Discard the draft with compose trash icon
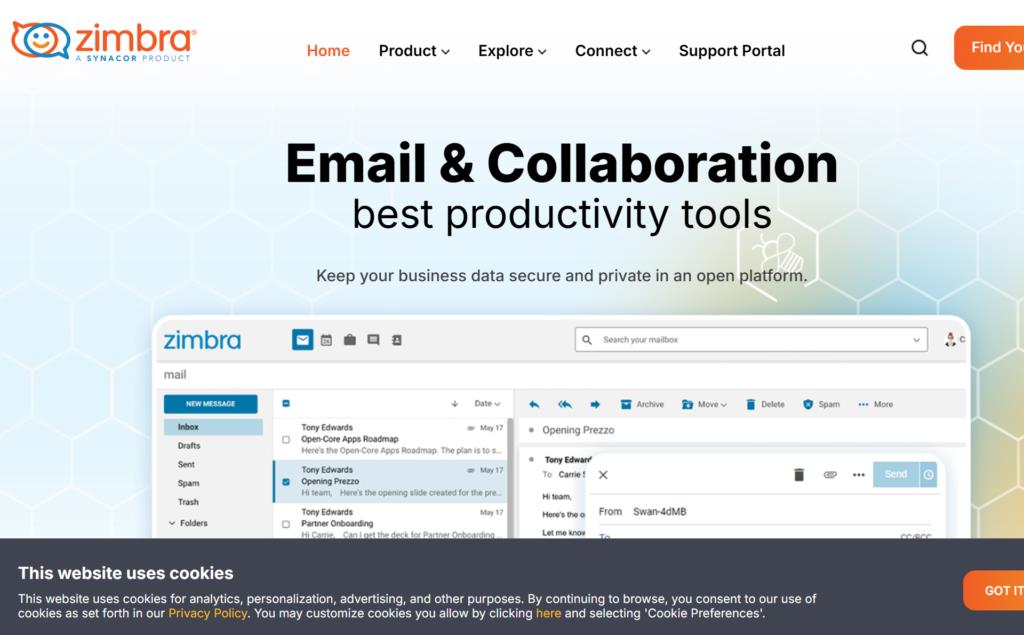 (799, 475)
